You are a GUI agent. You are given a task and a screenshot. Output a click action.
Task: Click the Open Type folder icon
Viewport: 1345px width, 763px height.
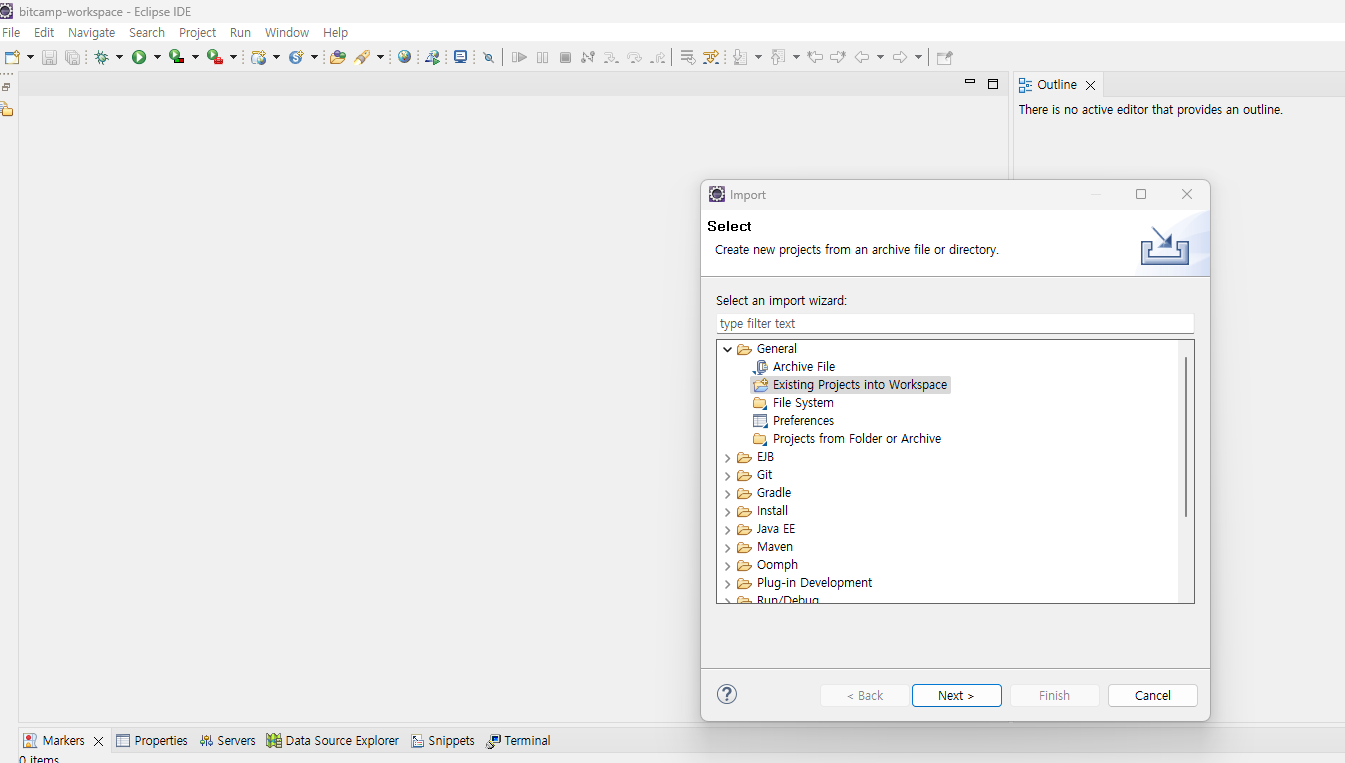[x=338, y=57]
